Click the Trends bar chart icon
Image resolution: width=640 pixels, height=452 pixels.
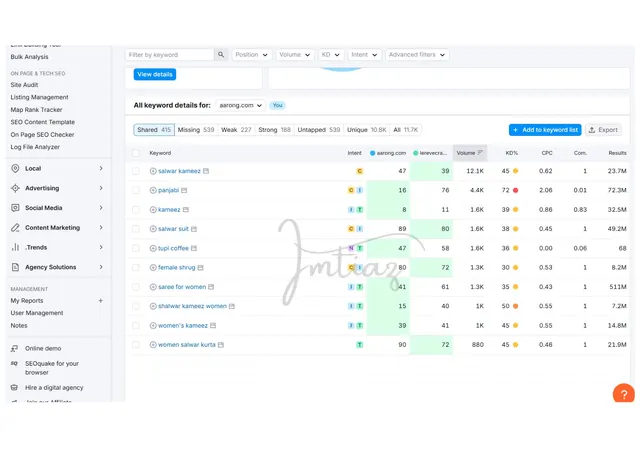[x=15, y=247]
